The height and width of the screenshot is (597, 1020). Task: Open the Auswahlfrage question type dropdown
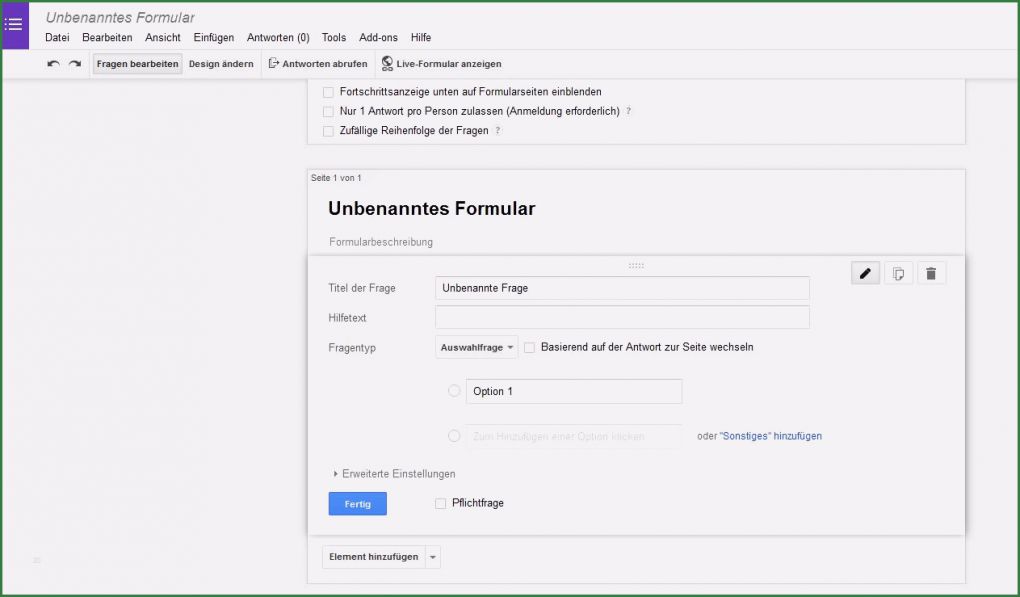477,347
